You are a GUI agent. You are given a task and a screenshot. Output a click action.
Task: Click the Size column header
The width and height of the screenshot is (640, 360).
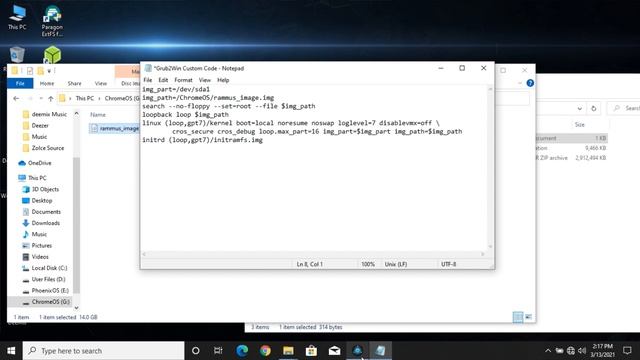click(x=580, y=124)
